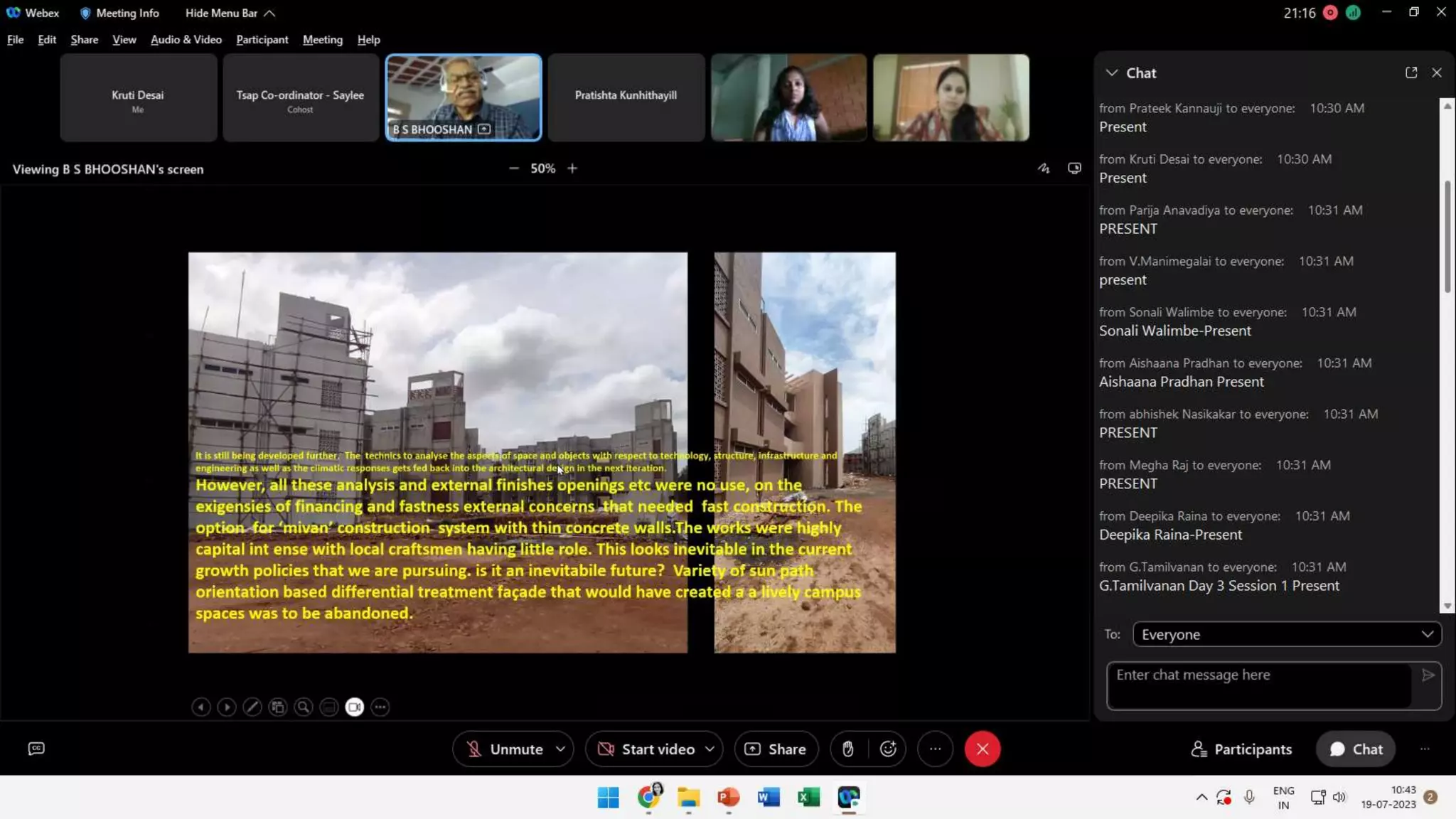Click the slideshow zoom magnifier icon
This screenshot has height=819, width=1456.
point(304,707)
